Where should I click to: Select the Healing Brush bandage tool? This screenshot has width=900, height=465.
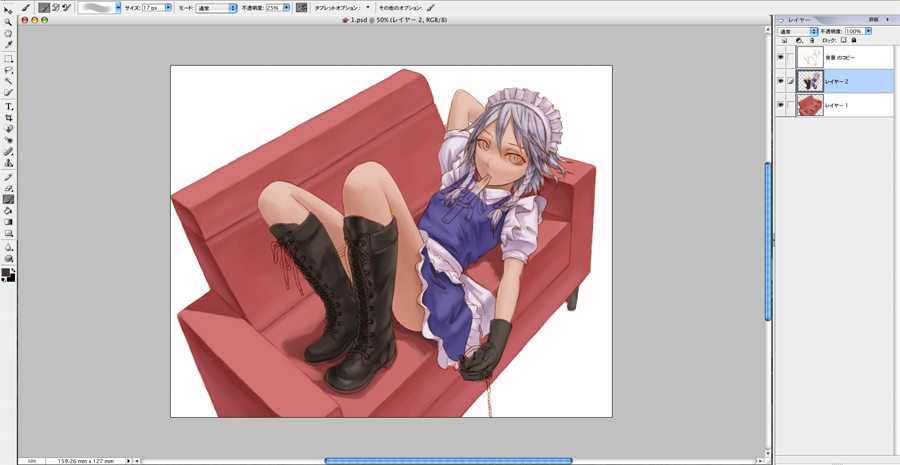tap(8, 152)
